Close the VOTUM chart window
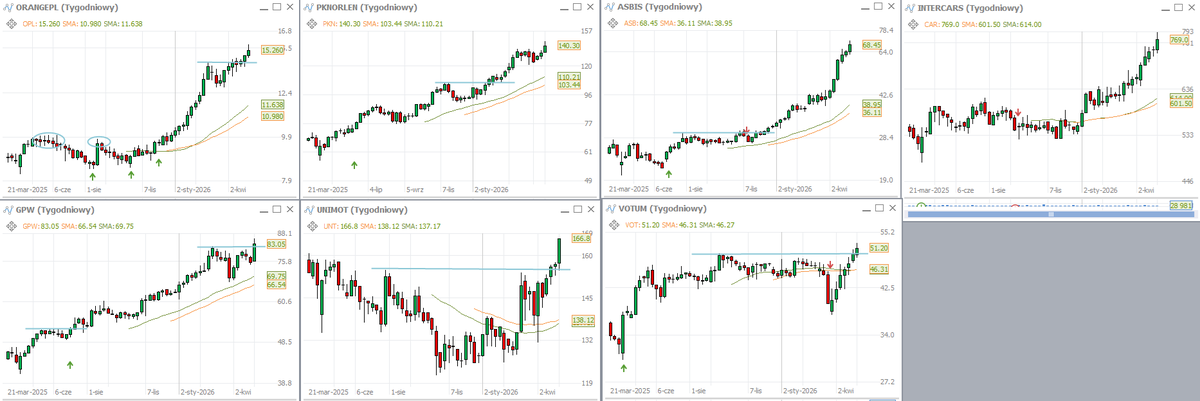The width and height of the screenshot is (1200, 401). click(x=891, y=208)
